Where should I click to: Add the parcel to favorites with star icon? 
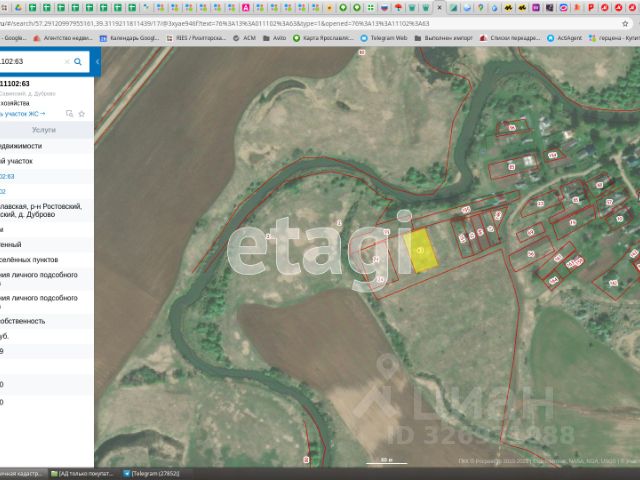tap(82, 114)
